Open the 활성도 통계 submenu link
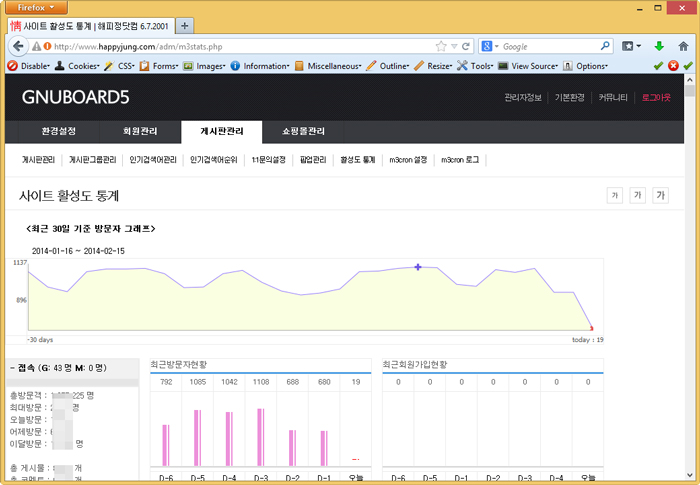Screen dimensions: 700x485 point(358,159)
